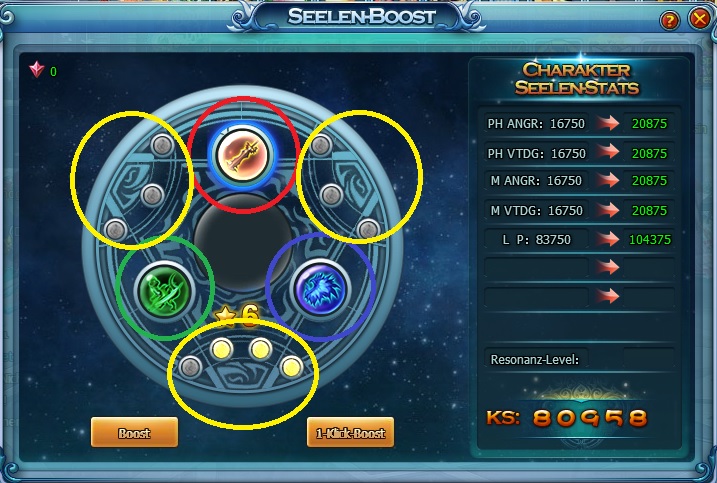Image resolution: width=717 pixels, height=483 pixels.
Task: Click the rightmost yellow bottom node
Action: pyautogui.click(x=291, y=367)
